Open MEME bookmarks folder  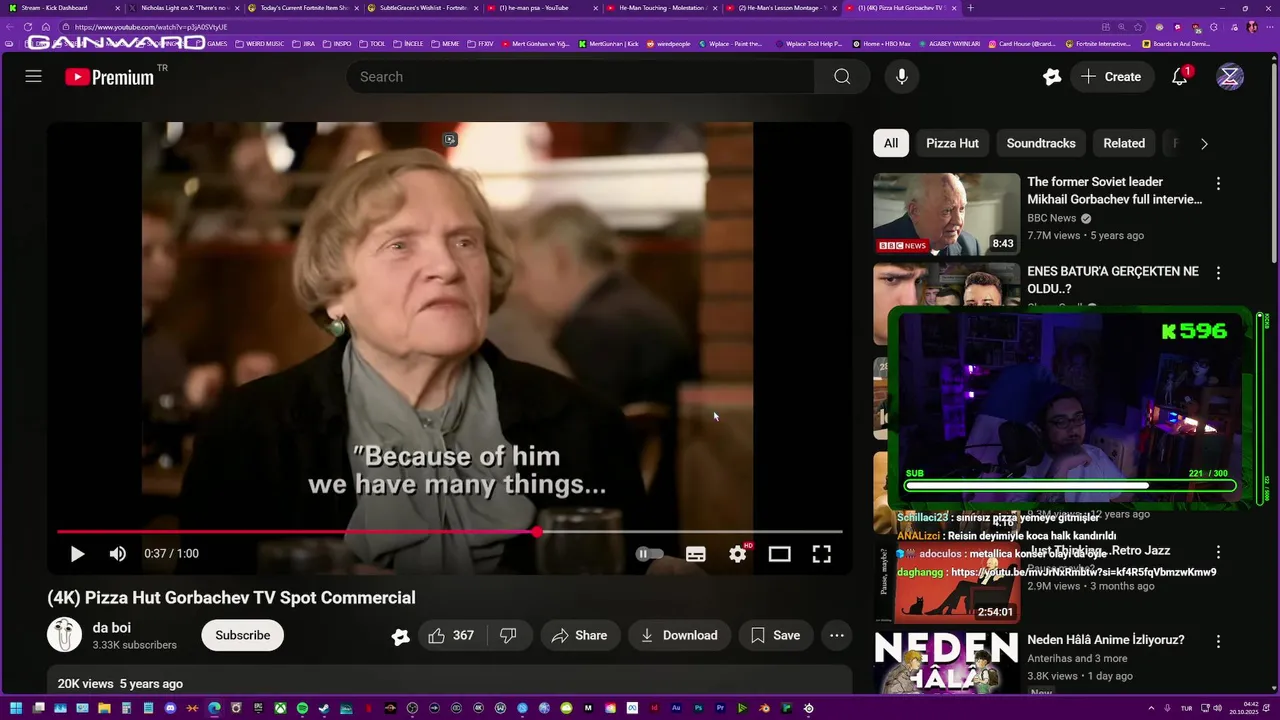click(445, 44)
